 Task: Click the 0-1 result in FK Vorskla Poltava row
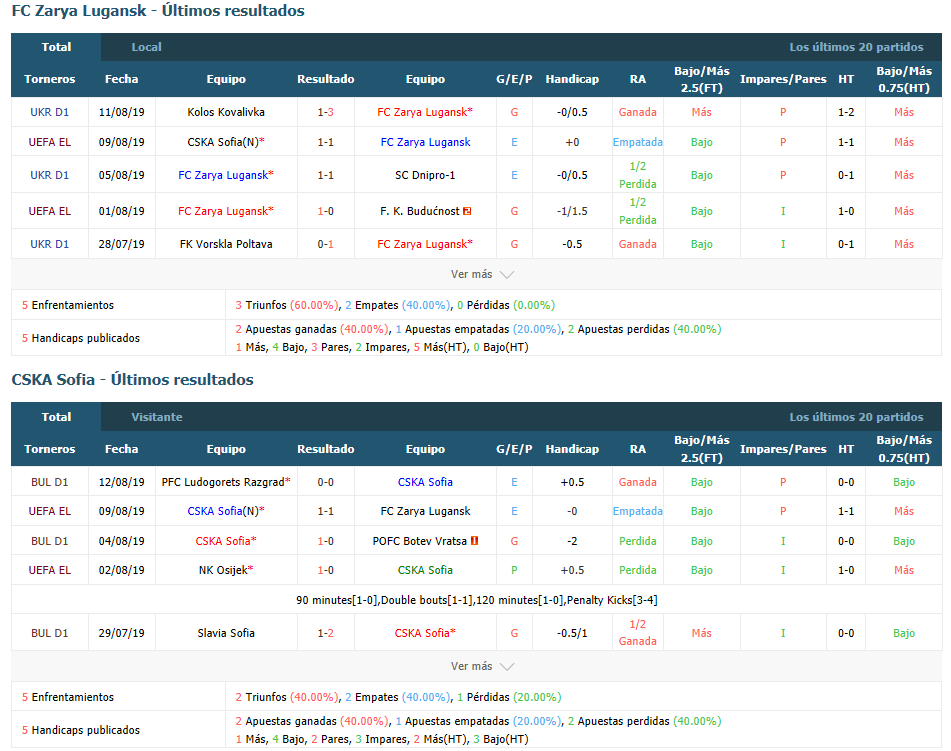[326, 244]
